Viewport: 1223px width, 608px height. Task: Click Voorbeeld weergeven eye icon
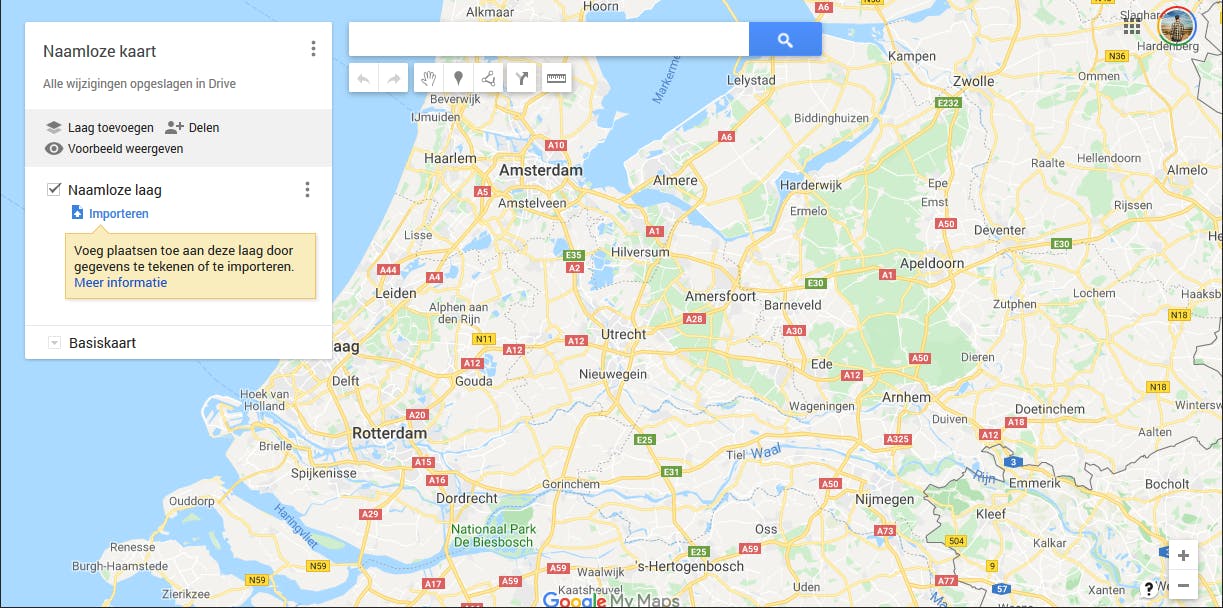coord(54,149)
